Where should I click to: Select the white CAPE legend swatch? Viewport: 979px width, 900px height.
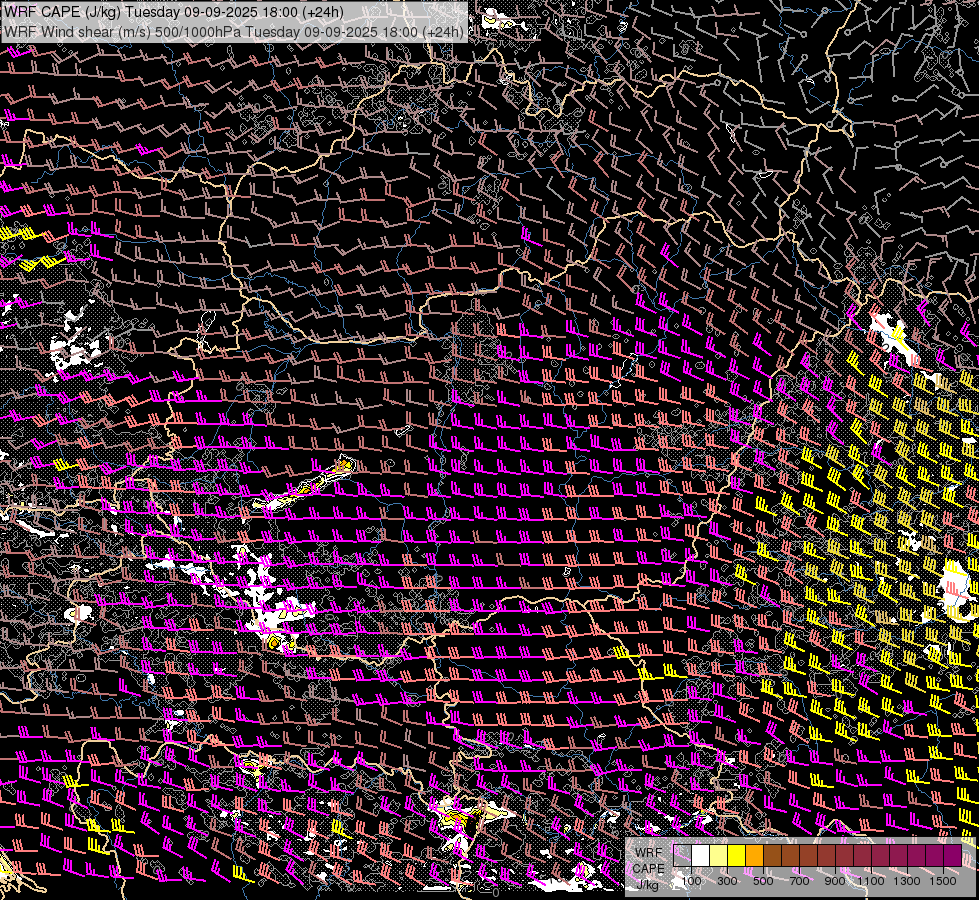click(x=701, y=855)
